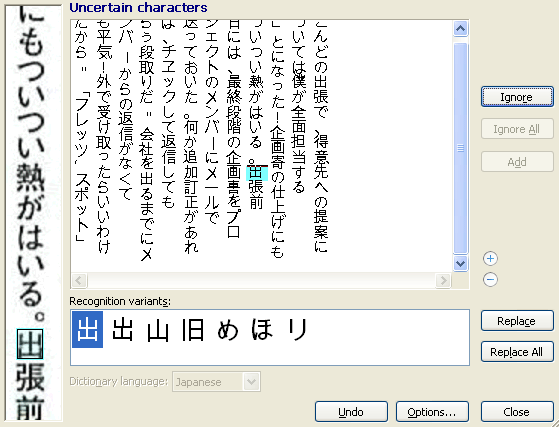Close the Uncertain characters dialog
This screenshot has height=427, width=559.
click(517, 412)
